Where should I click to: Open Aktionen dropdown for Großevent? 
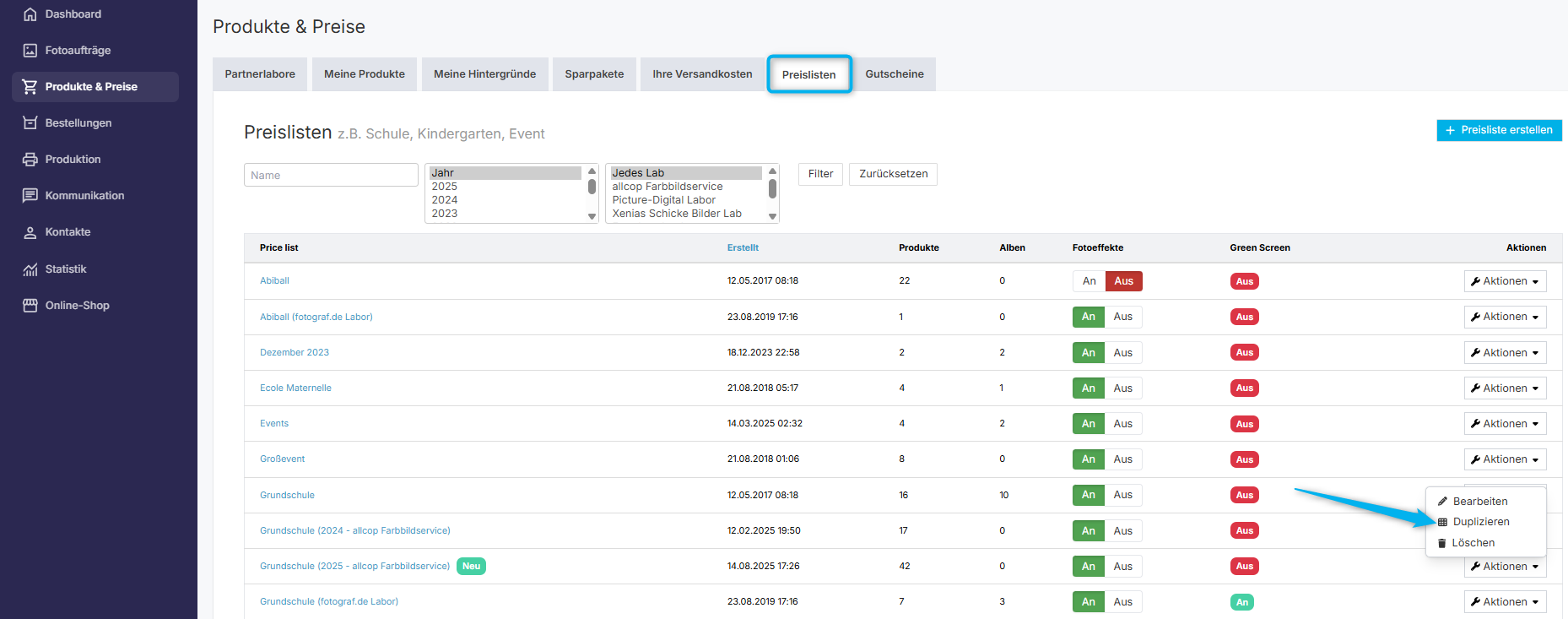[1505, 459]
